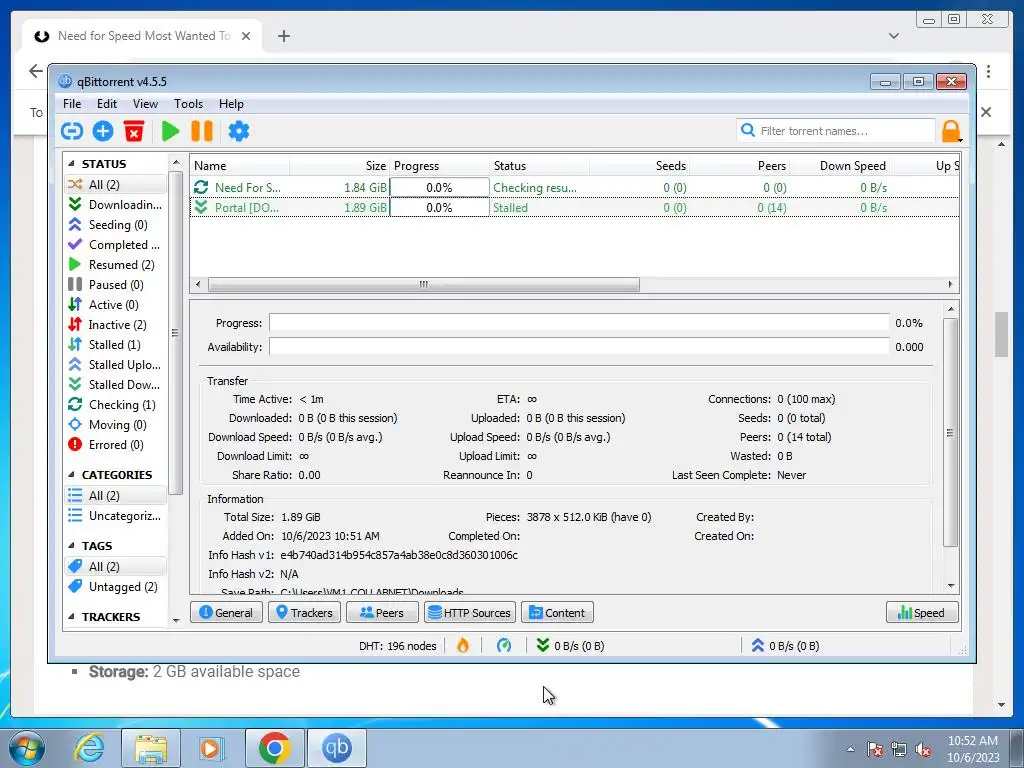Select All (2) under Categories

coord(116,496)
